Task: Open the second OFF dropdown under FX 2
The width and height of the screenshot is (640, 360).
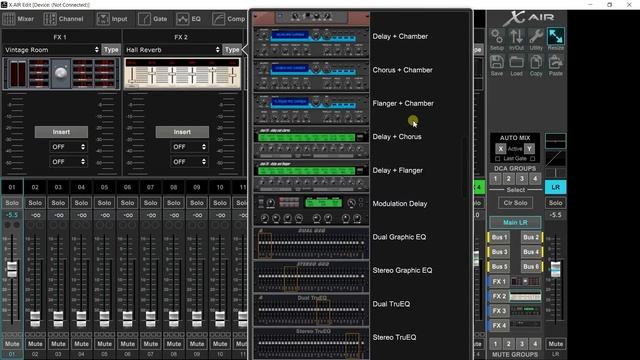Action: (189, 162)
